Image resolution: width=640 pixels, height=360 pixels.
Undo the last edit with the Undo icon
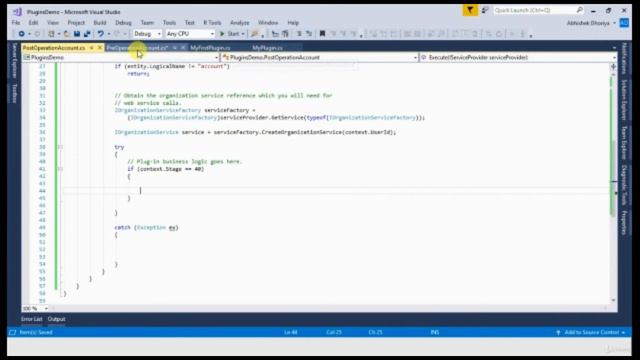100,34
